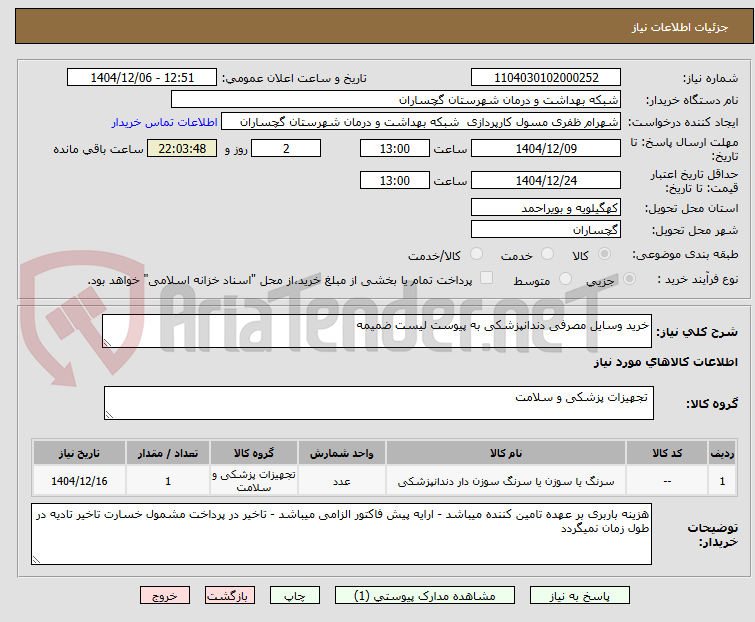Click the resize grip of گروه کالا box

pos(109,415)
